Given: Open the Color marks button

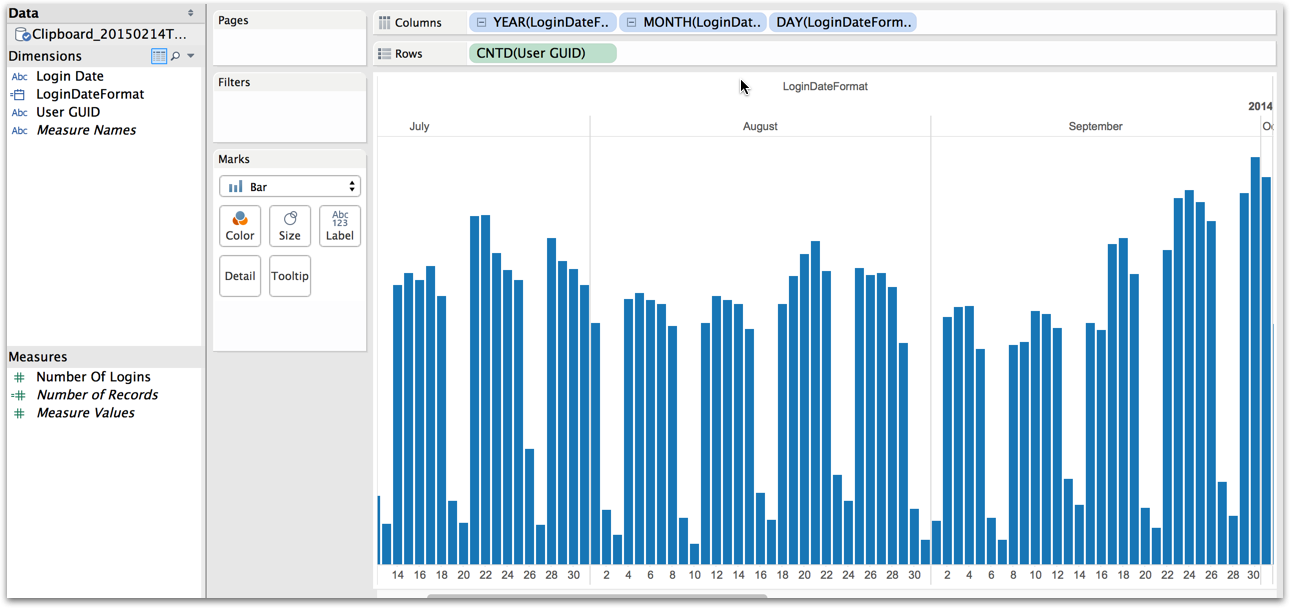Looking at the screenshot, I should 240,226.
